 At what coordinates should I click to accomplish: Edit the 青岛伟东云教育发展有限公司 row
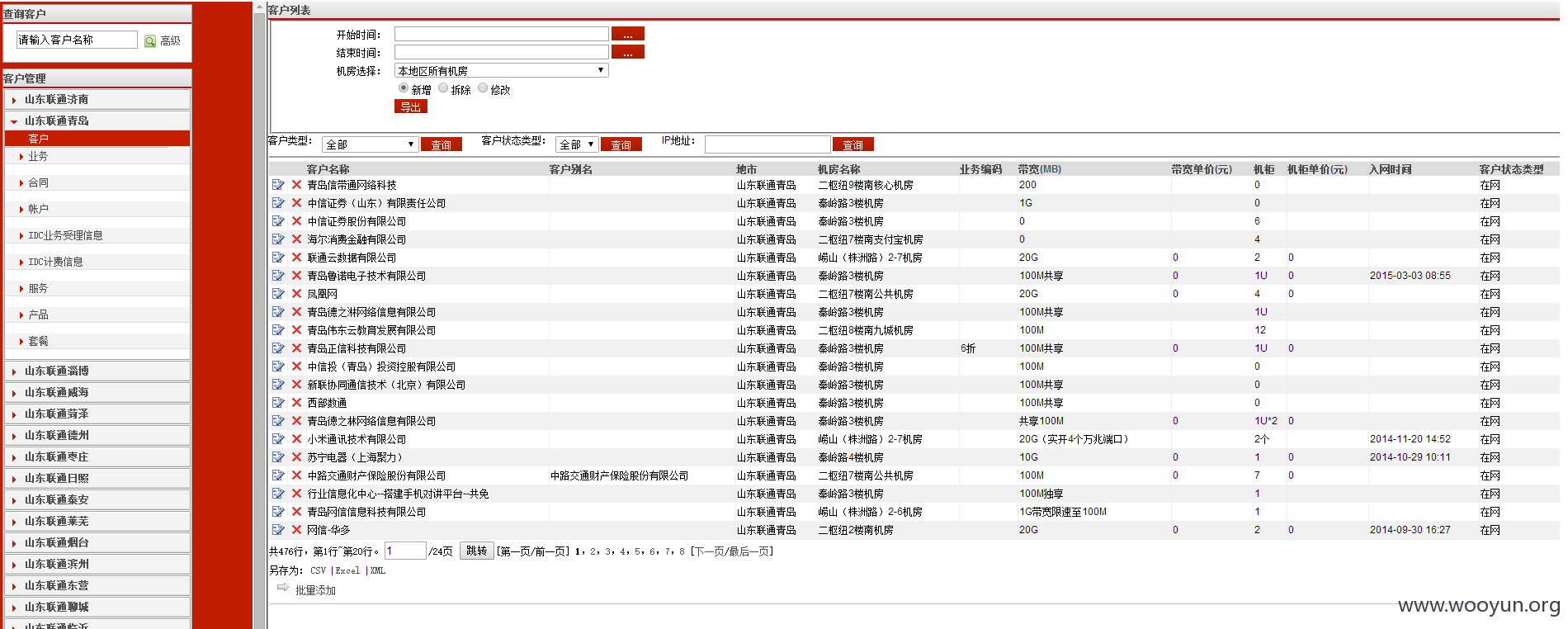(278, 330)
